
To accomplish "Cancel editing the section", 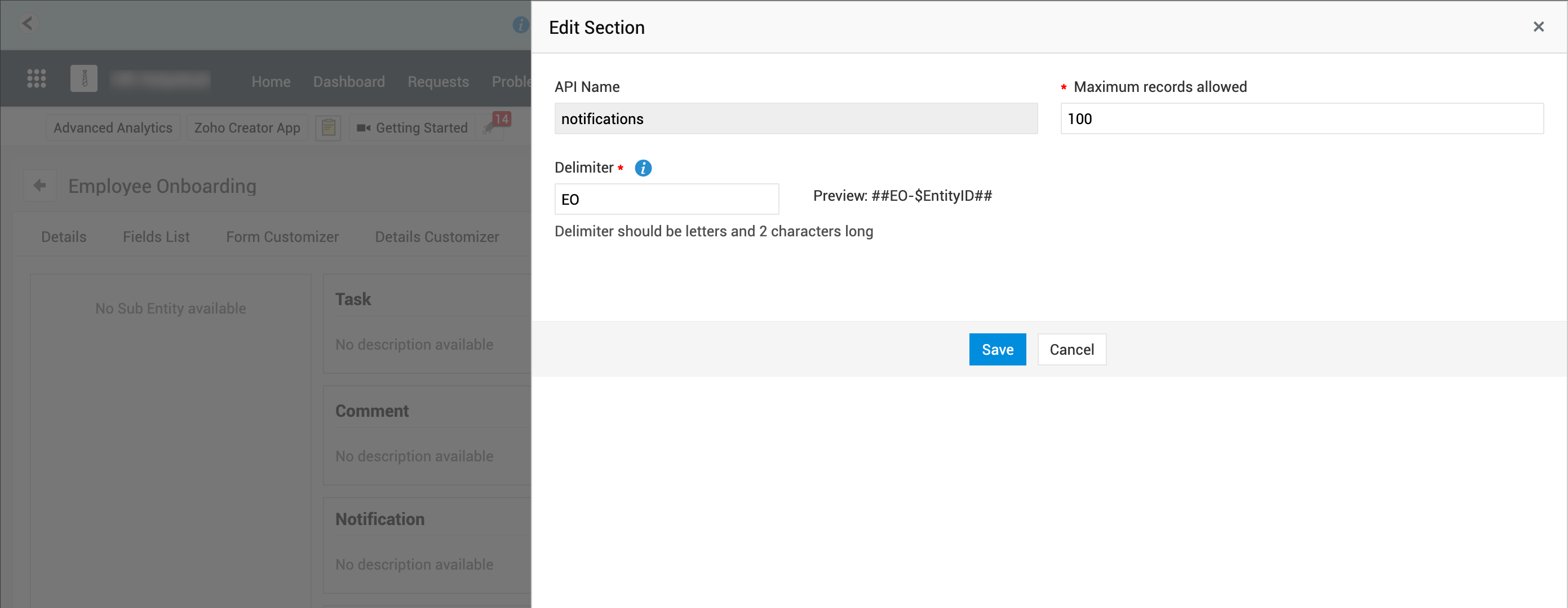I will coord(1071,349).
